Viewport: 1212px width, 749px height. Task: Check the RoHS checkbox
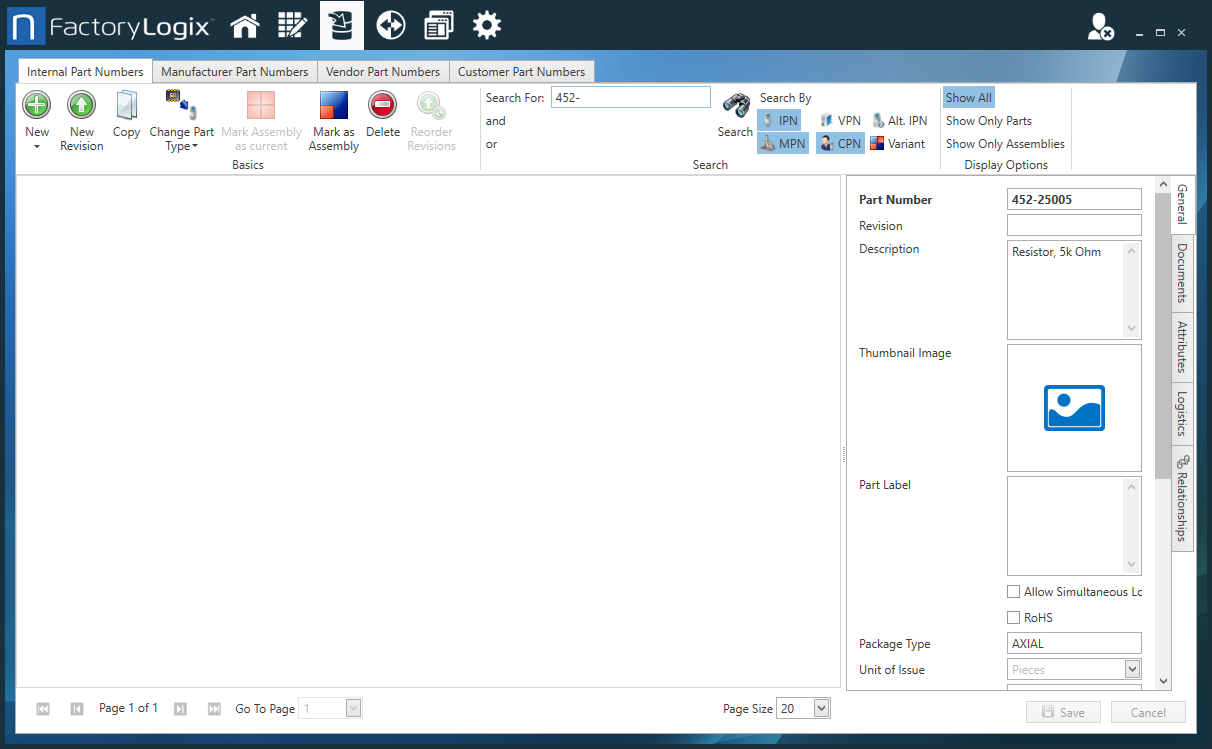[x=1013, y=617]
